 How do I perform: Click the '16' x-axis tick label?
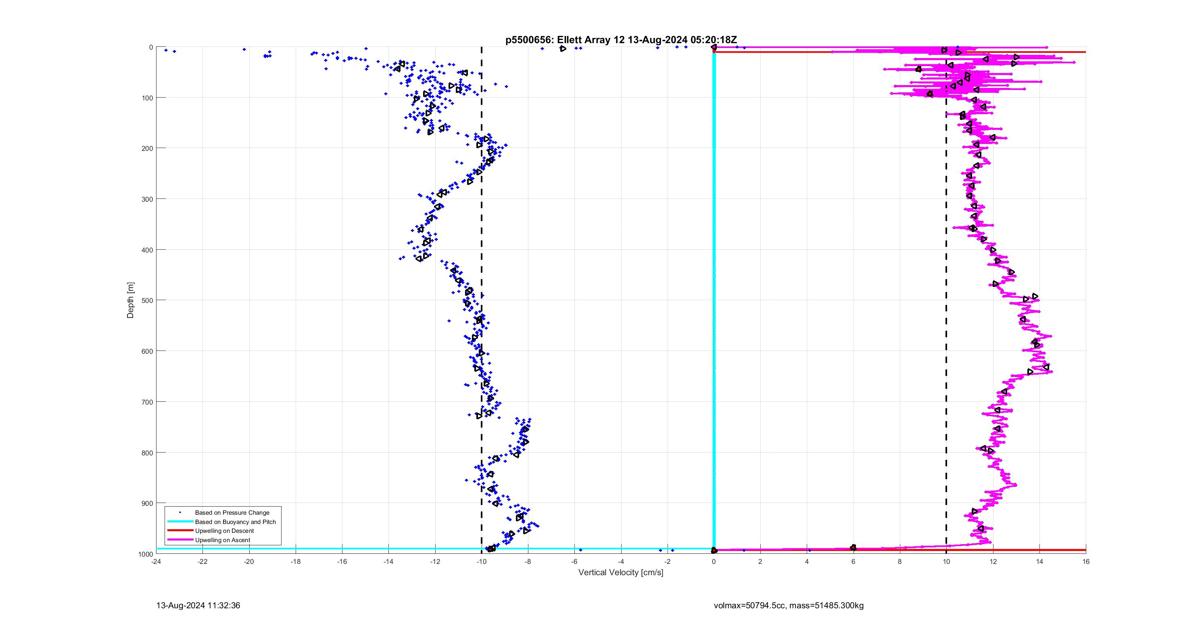[1086, 561]
